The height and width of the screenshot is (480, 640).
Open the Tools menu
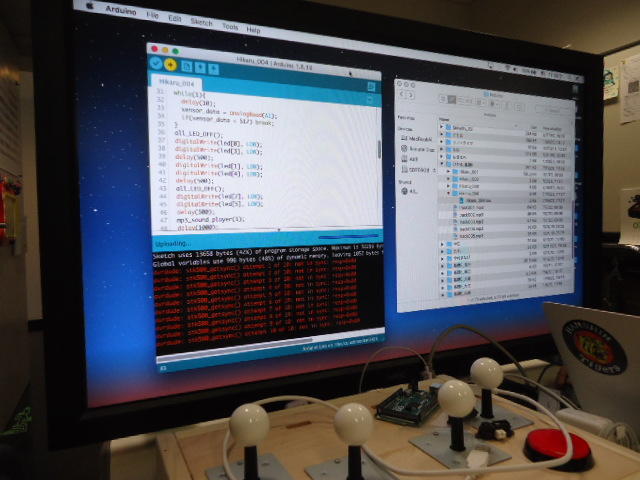230,26
